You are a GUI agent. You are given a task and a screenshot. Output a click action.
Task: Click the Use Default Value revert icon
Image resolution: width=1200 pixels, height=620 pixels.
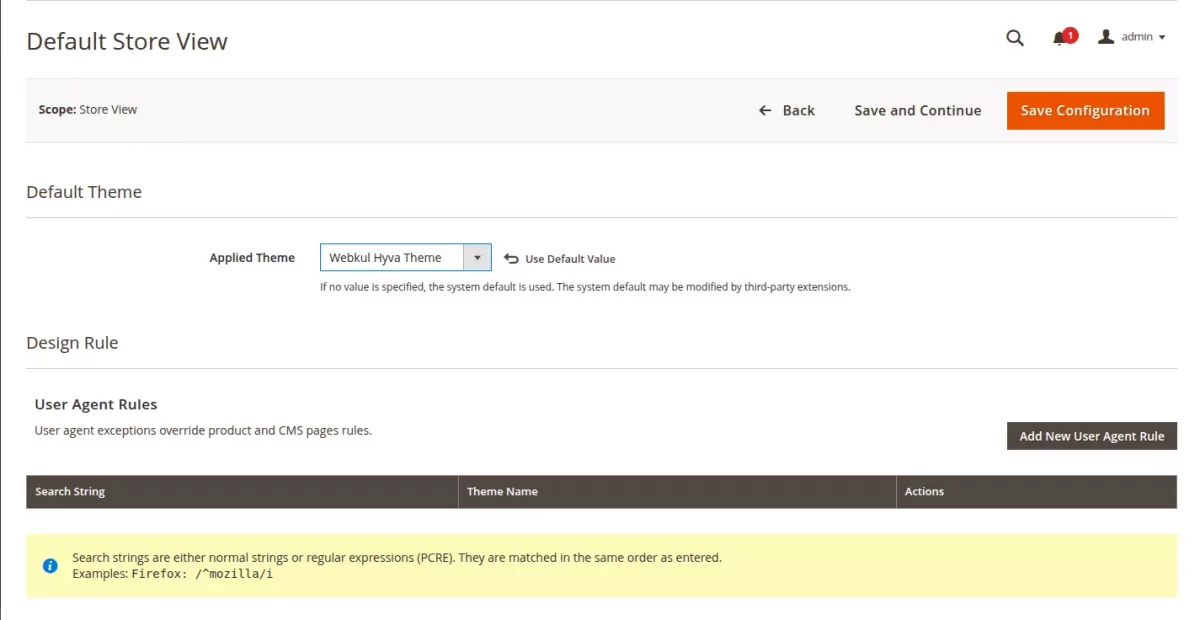[x=512, y=258]
